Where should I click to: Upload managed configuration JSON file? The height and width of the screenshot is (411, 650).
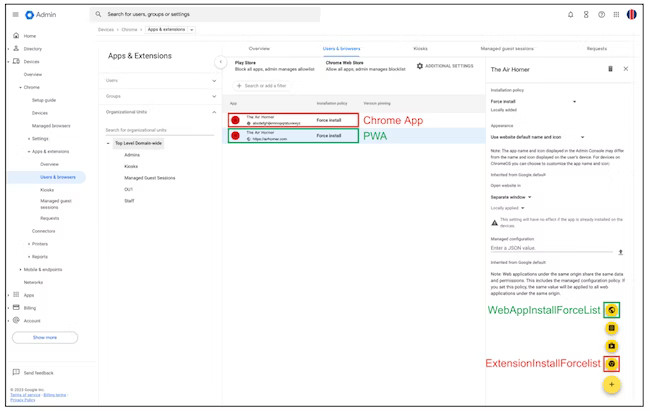(x=621, y=252)
